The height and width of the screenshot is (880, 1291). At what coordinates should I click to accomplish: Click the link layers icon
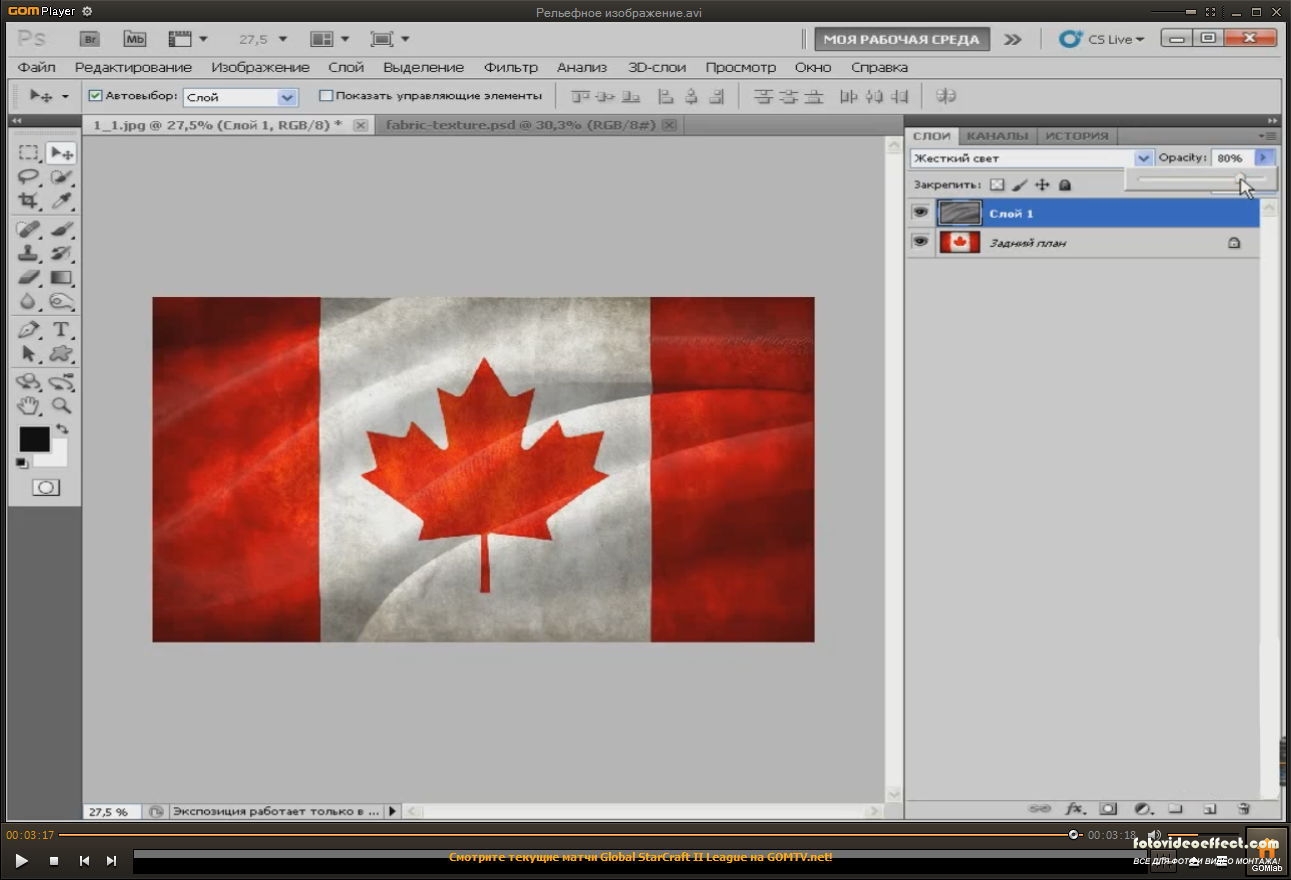point(1040,808)
